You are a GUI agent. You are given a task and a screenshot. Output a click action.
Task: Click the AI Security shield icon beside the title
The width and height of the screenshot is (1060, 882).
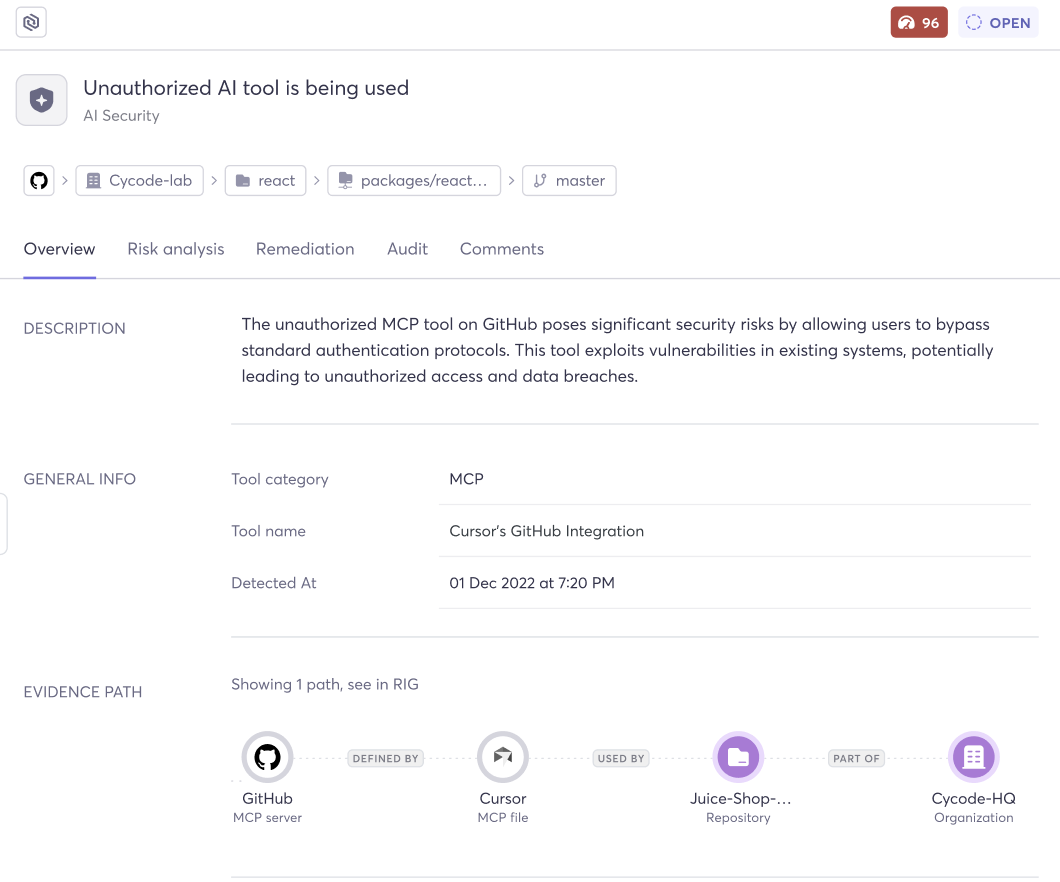[x=41, y=99]
